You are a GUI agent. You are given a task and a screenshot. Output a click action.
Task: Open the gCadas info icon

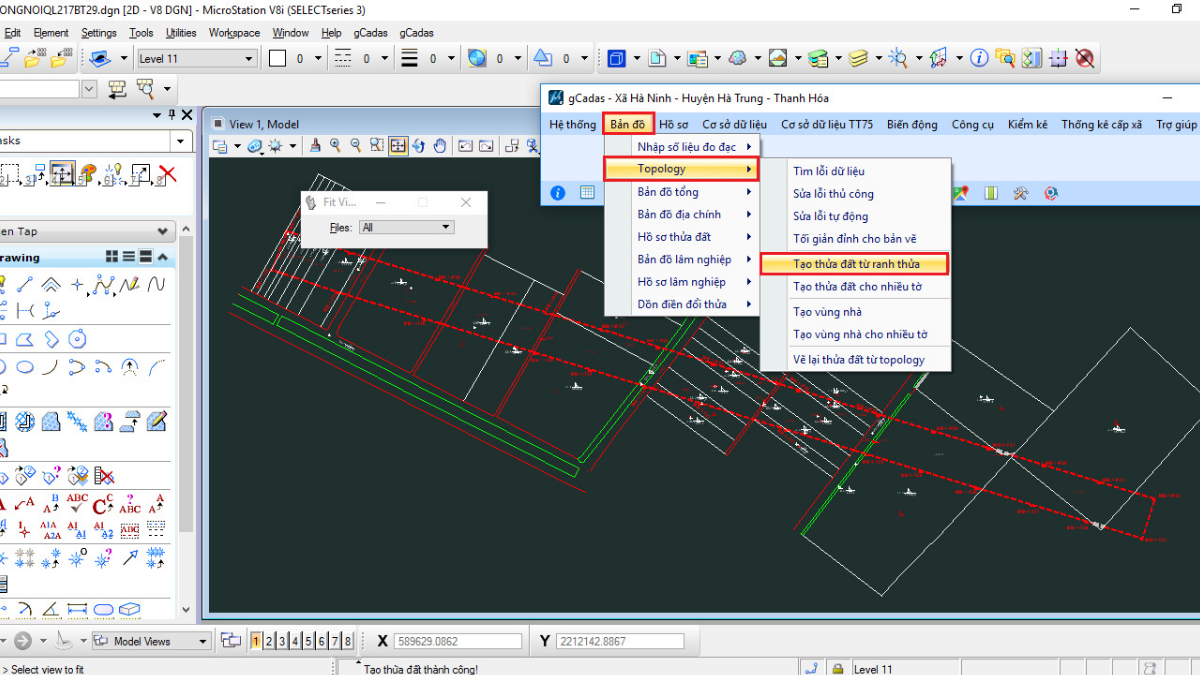click(558, 193)
